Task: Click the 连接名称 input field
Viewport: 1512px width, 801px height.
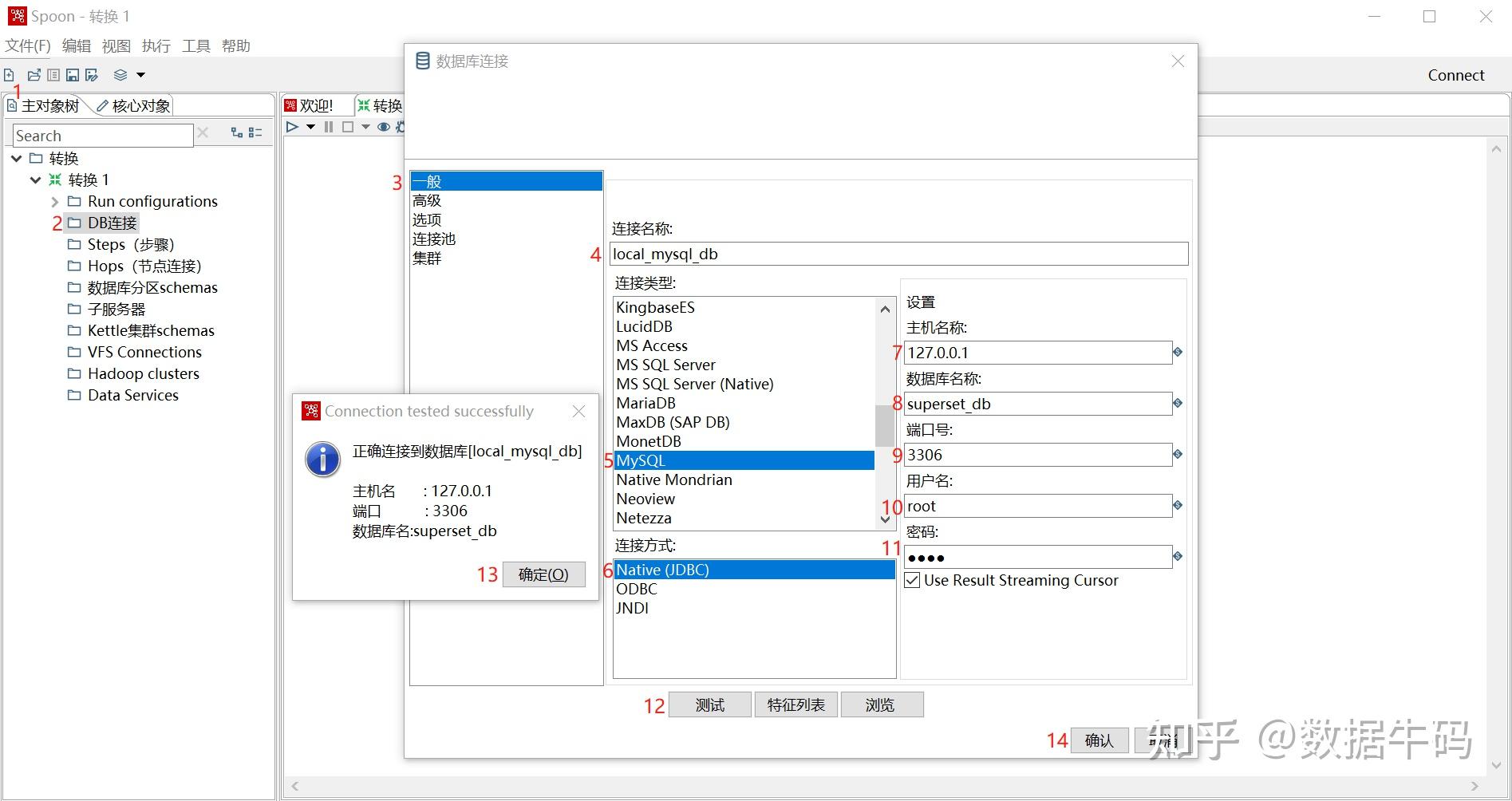Action: [898, 254]
